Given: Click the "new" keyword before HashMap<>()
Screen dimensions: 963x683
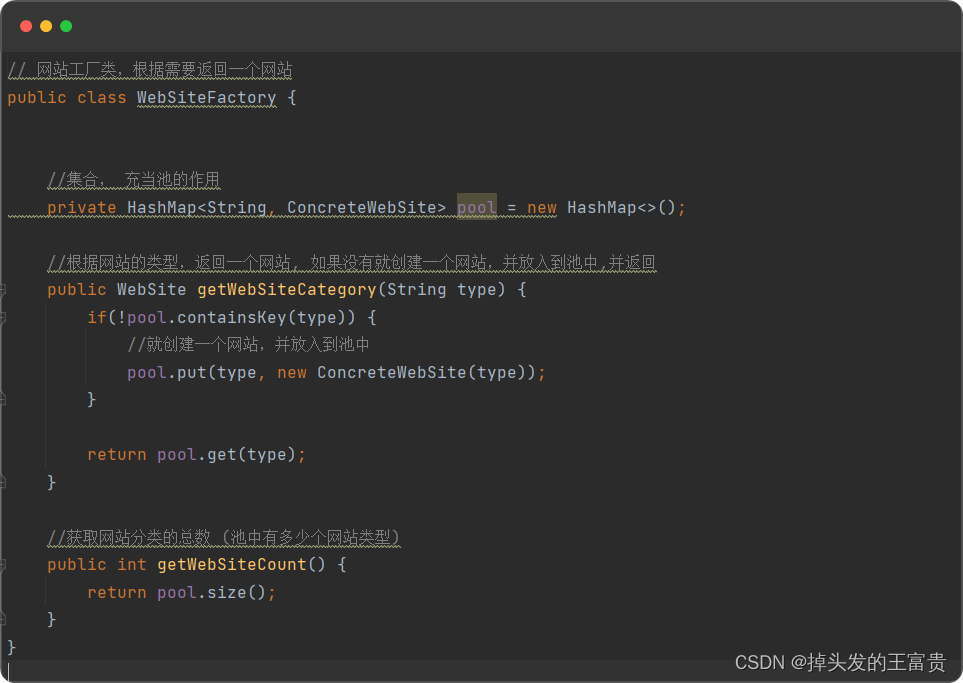Looking at the screenshot, I should click(542, 208).
